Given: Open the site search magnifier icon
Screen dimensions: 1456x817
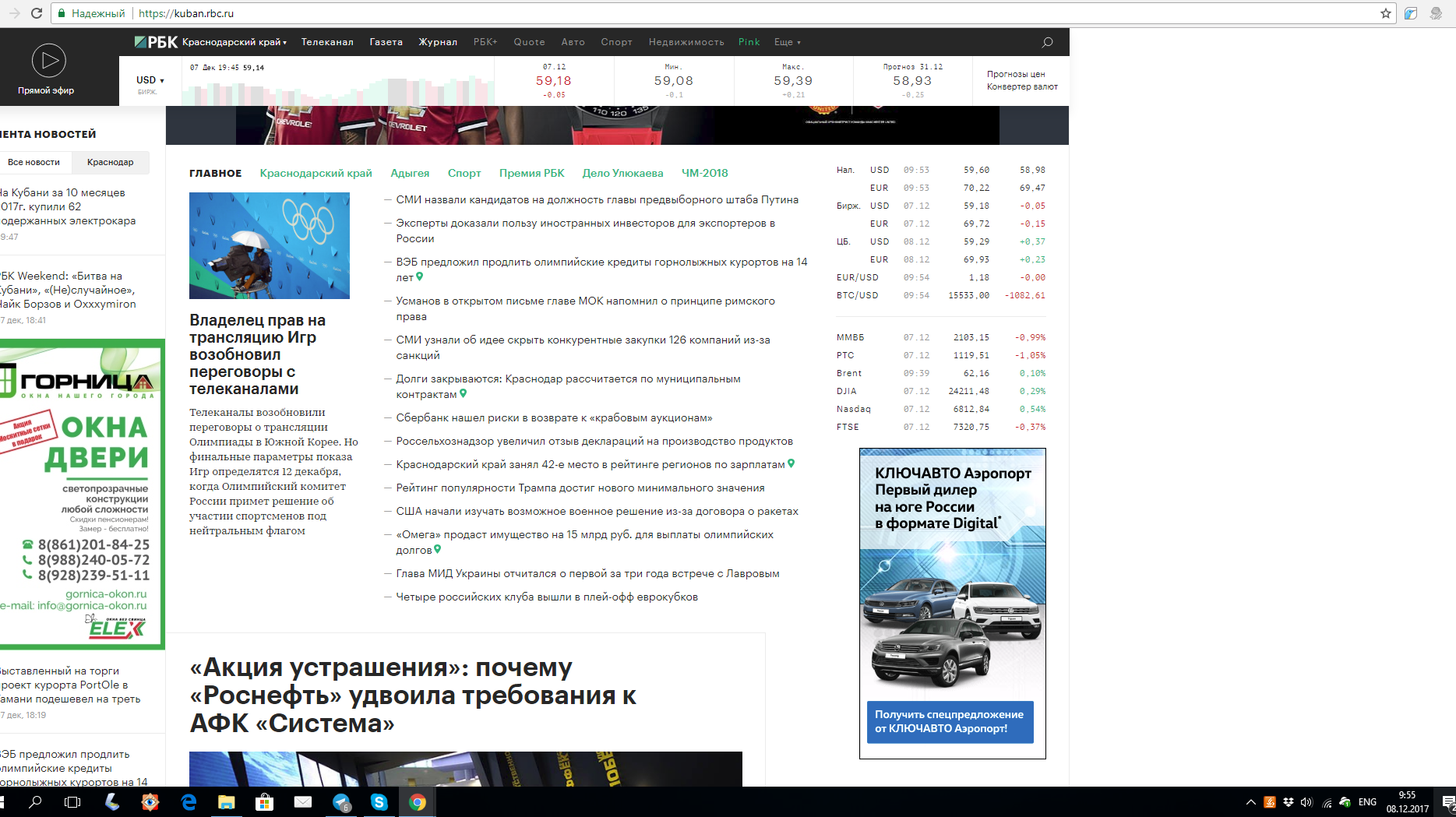Looking at the screenshot, I should [1047, 42].
